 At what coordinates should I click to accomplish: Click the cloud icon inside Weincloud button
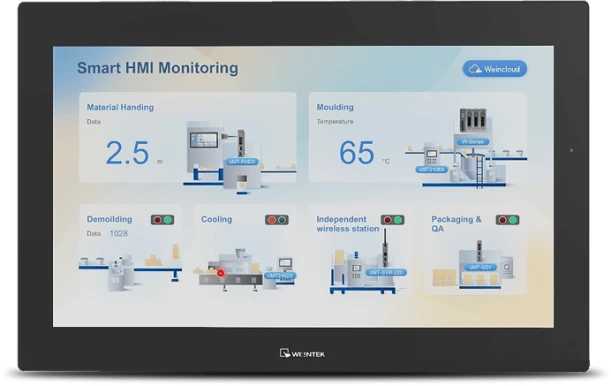pyautogui.click(x=475, y=69)
